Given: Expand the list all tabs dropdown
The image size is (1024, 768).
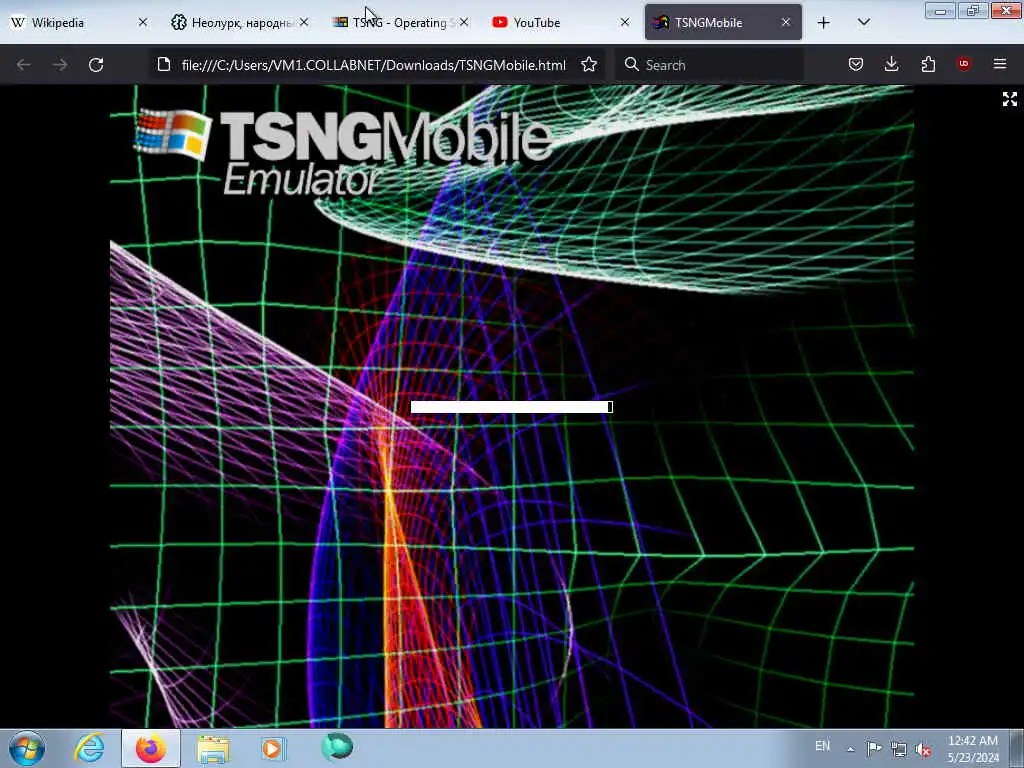Looking at the screenshot, I should coord(863,22).
